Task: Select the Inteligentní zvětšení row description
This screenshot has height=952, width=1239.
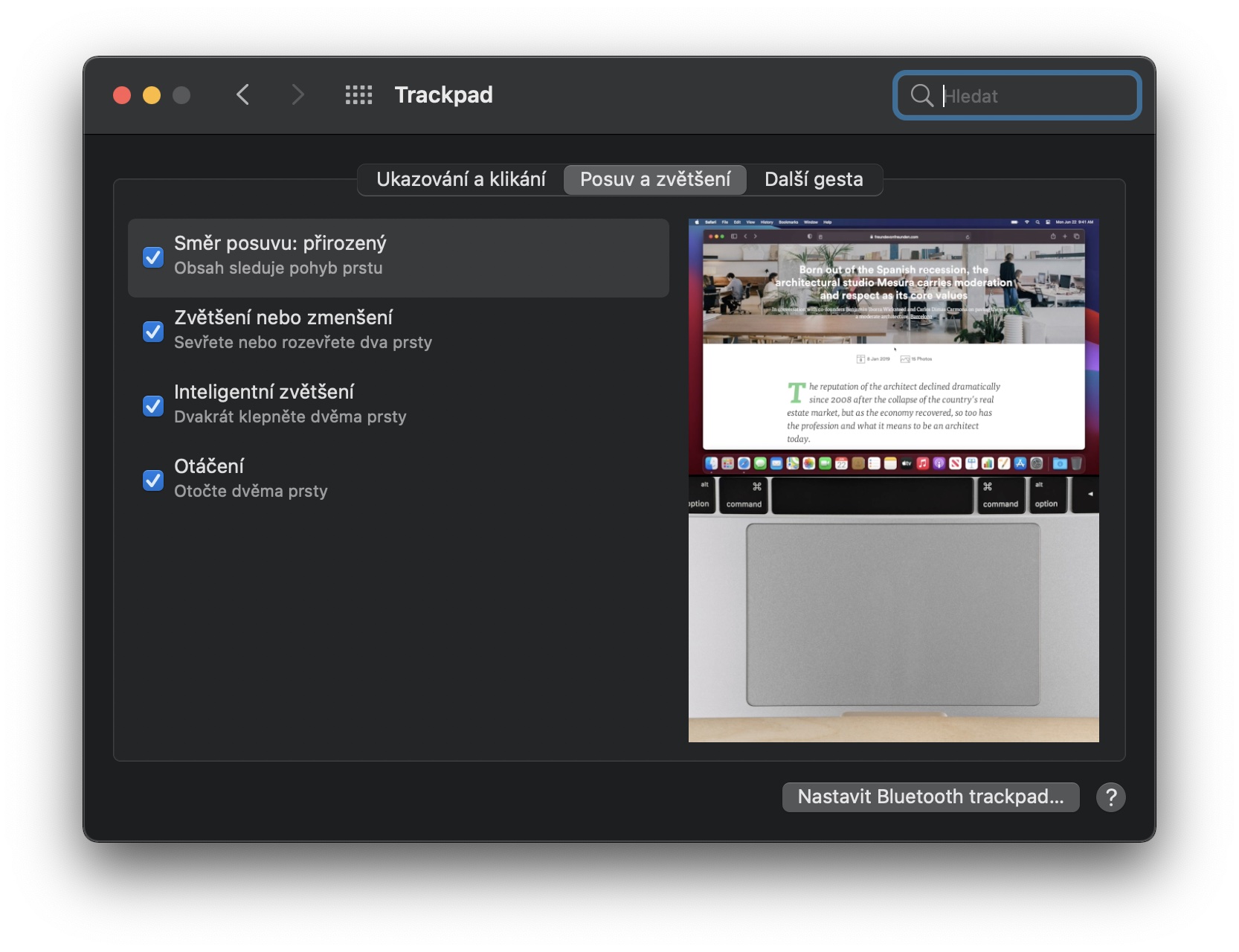Action: tap(290, 417)
